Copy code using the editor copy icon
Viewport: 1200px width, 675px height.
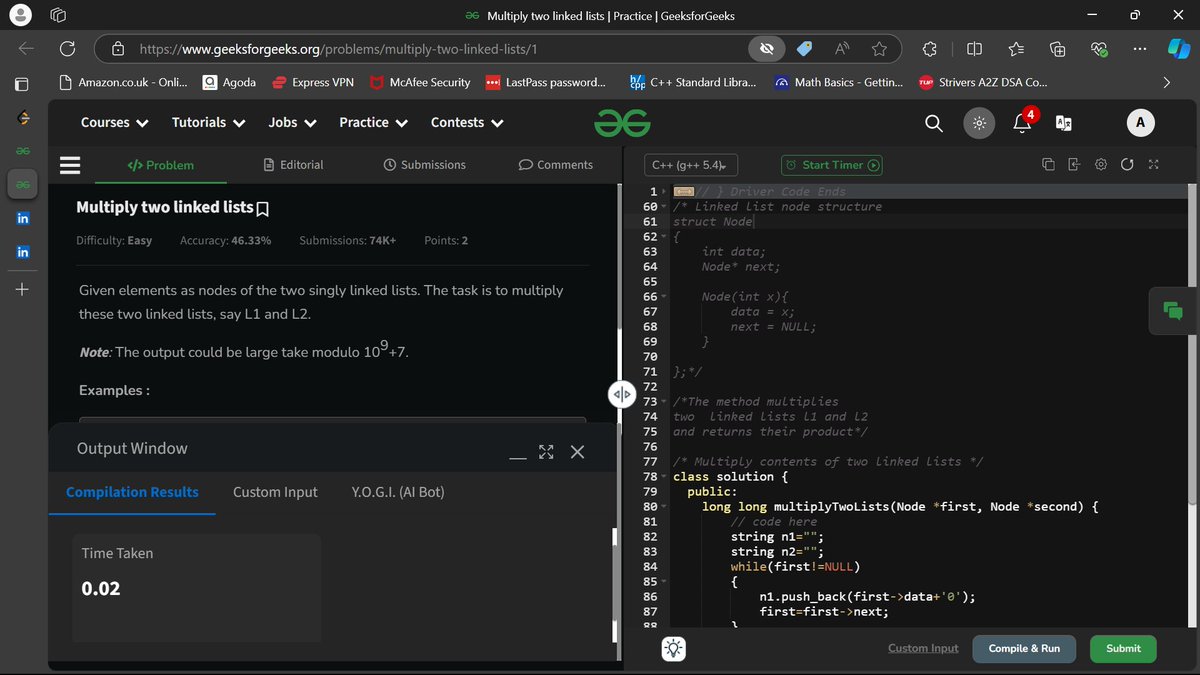pyautogui.click(x=1048, y=165)
